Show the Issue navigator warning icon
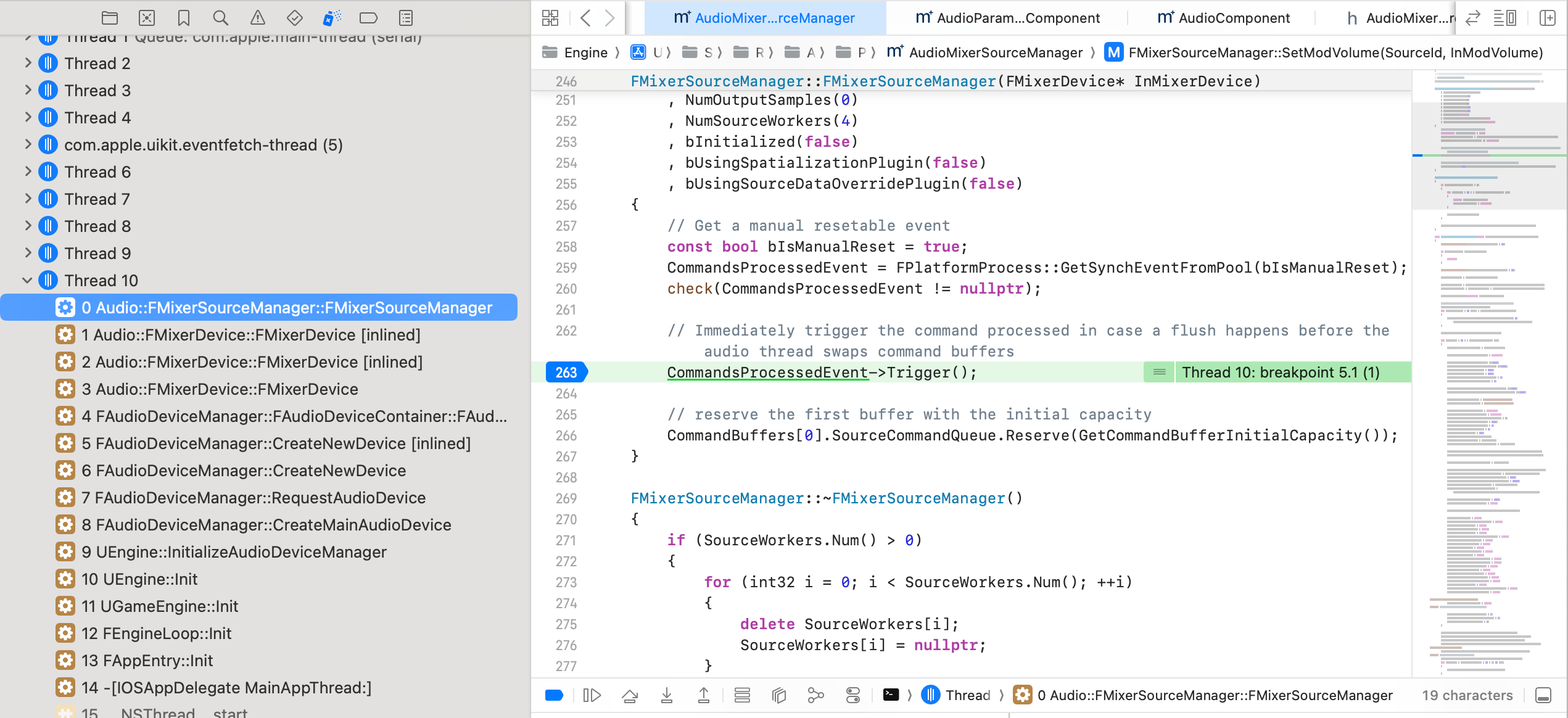 point(258,18)
